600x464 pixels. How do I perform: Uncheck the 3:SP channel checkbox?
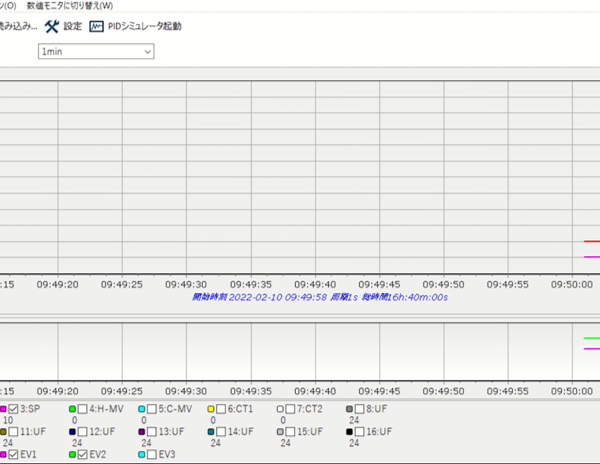(x=14, y=409)
